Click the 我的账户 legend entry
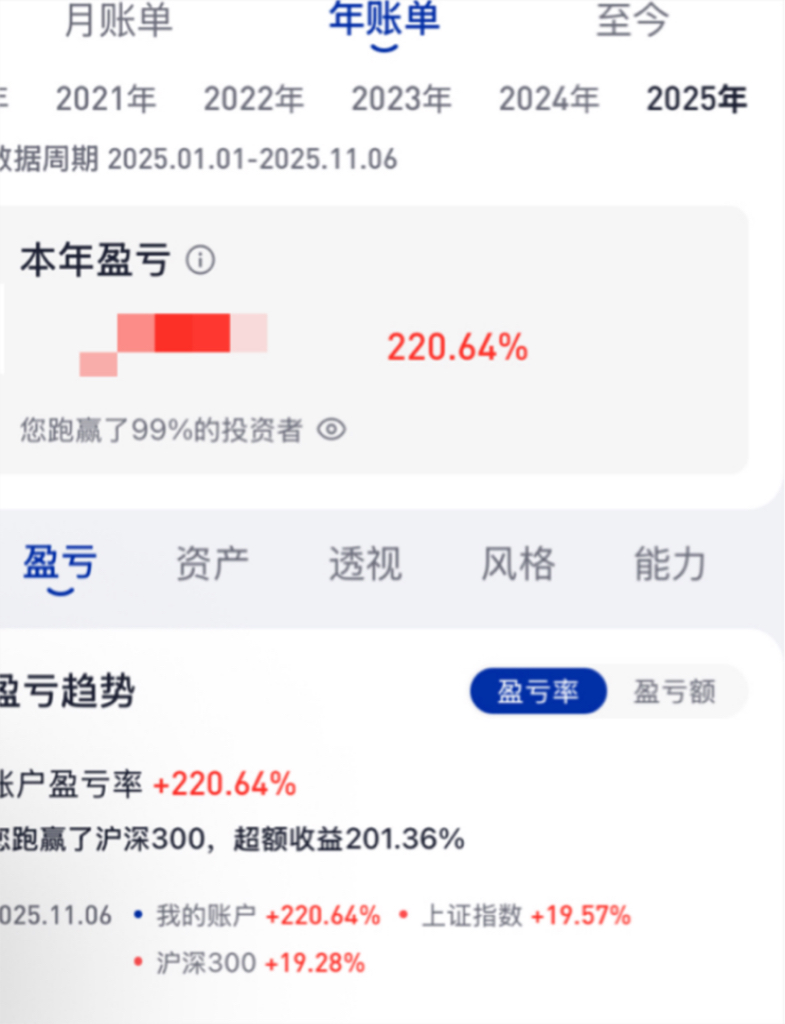This screenshot has width=785, height=1024. pos(206,916)
